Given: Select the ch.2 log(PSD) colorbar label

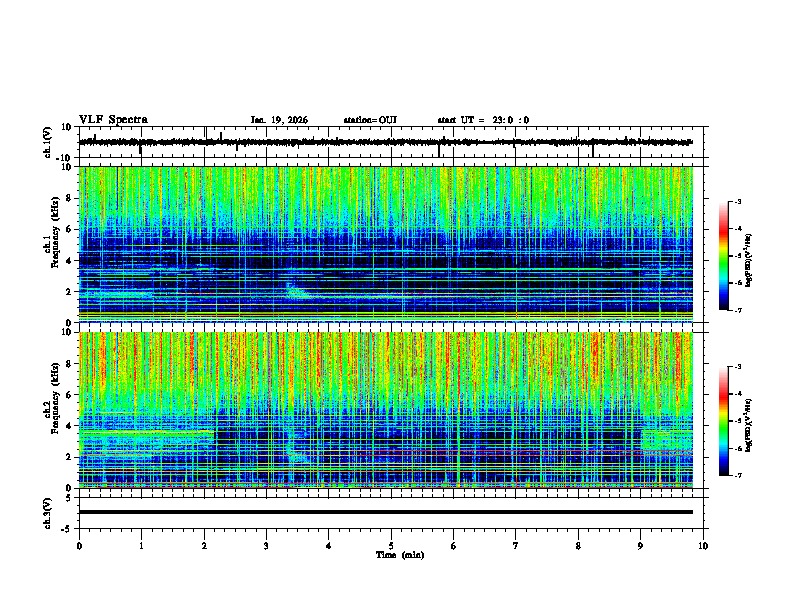Looking at the screenshot, I should point(749,425).
